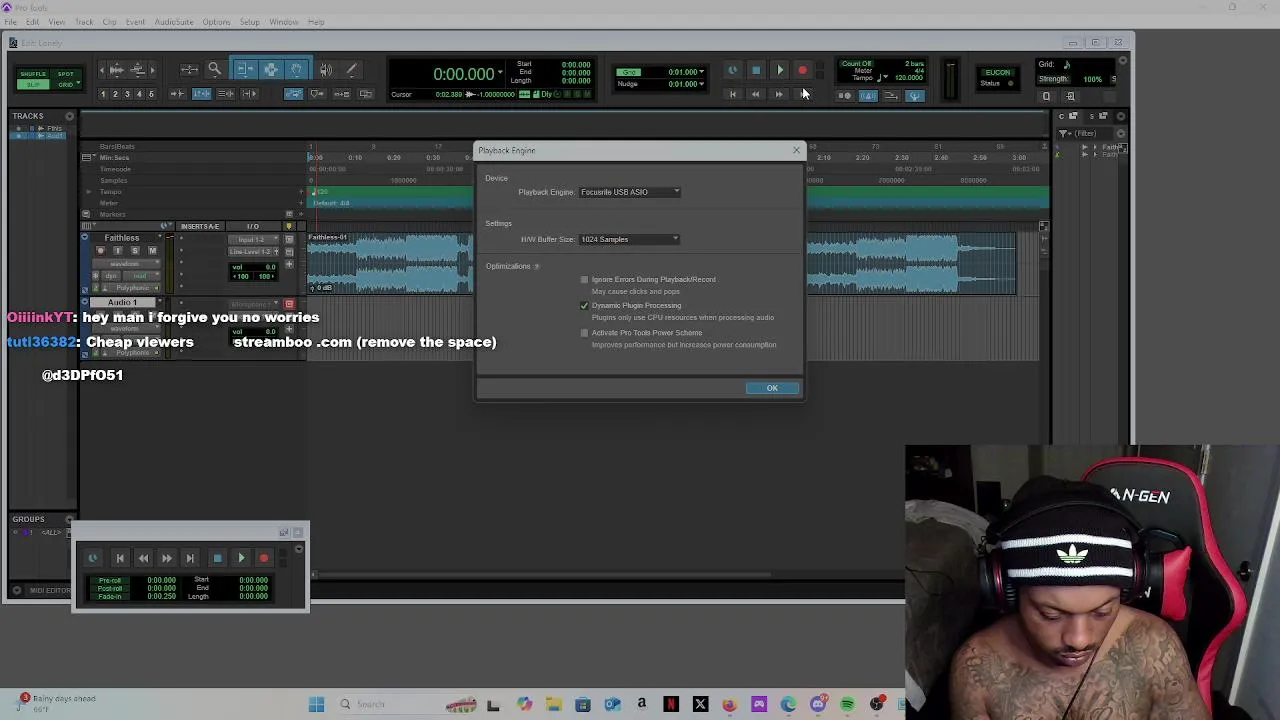Open the Edit menu
Image resolution: width=1280 pixels, height=720 pixels.
(33, 22)
